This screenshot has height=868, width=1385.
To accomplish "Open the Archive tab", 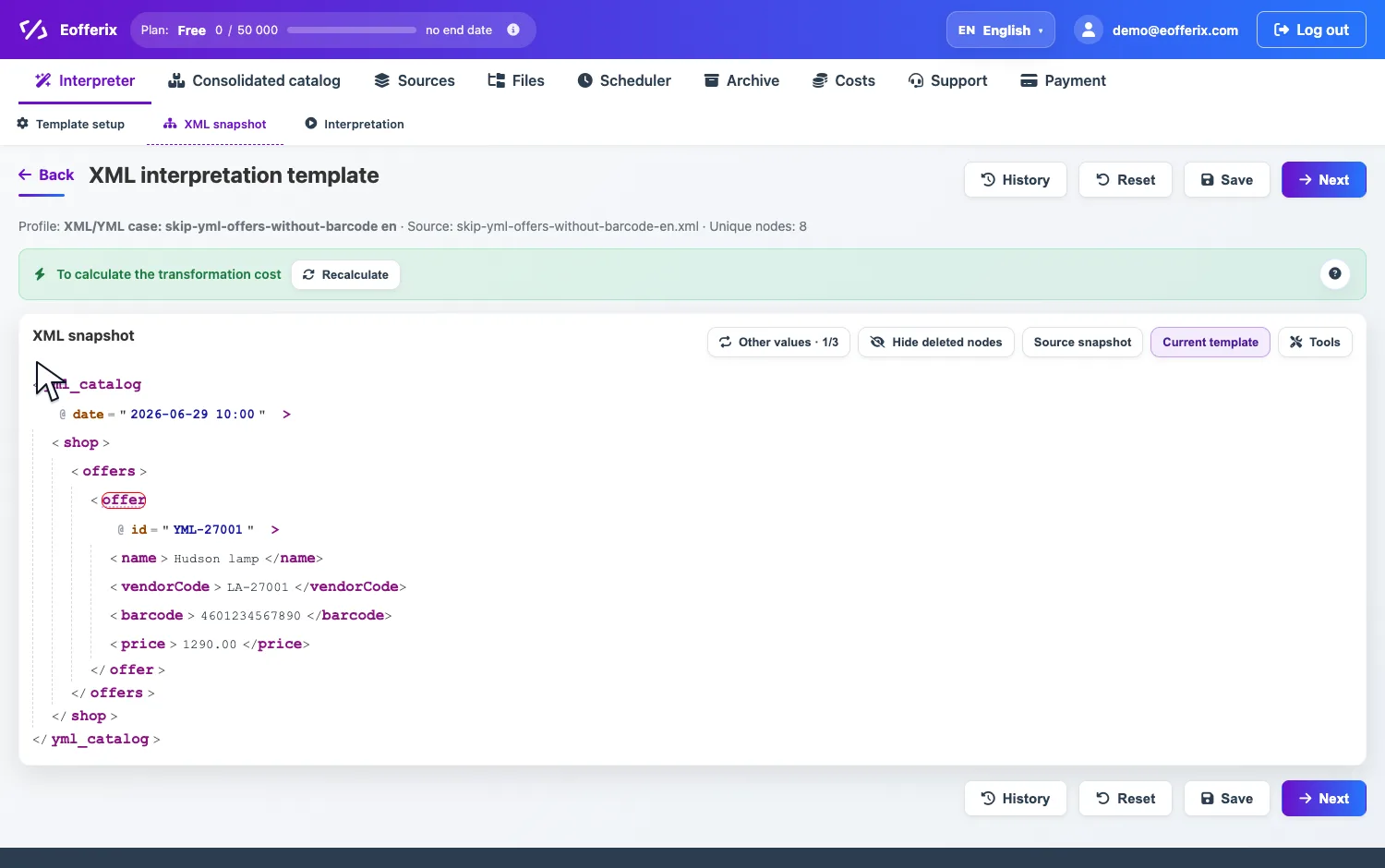I will coord(741,80).
